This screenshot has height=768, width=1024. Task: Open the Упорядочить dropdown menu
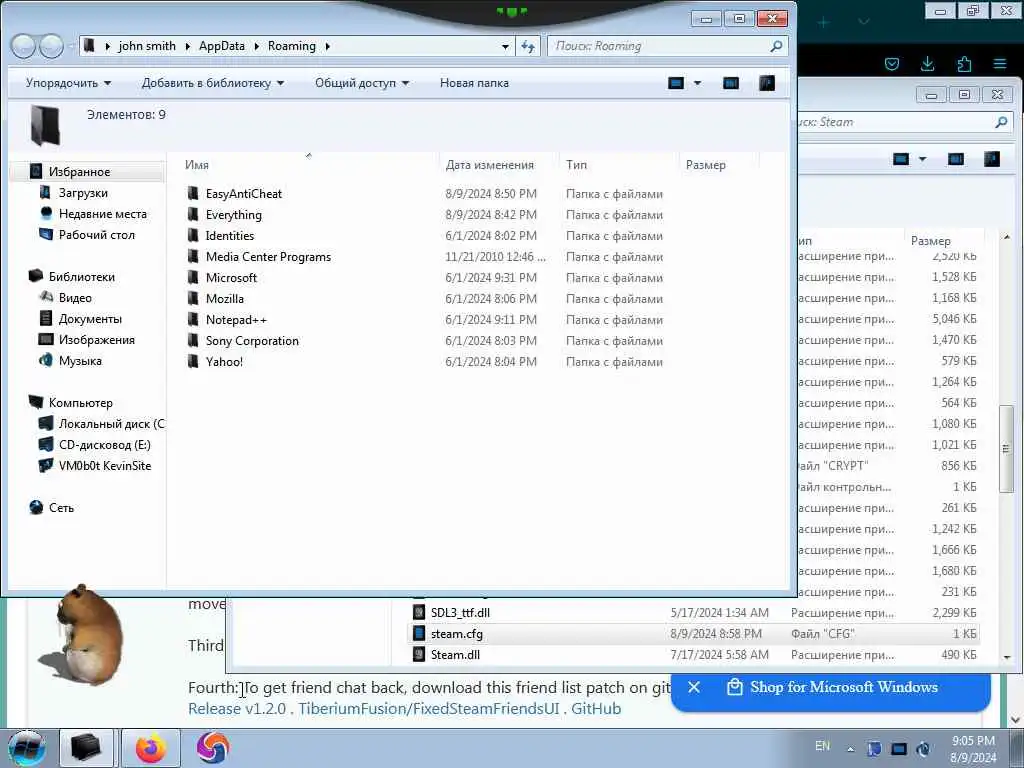point(69,83)
